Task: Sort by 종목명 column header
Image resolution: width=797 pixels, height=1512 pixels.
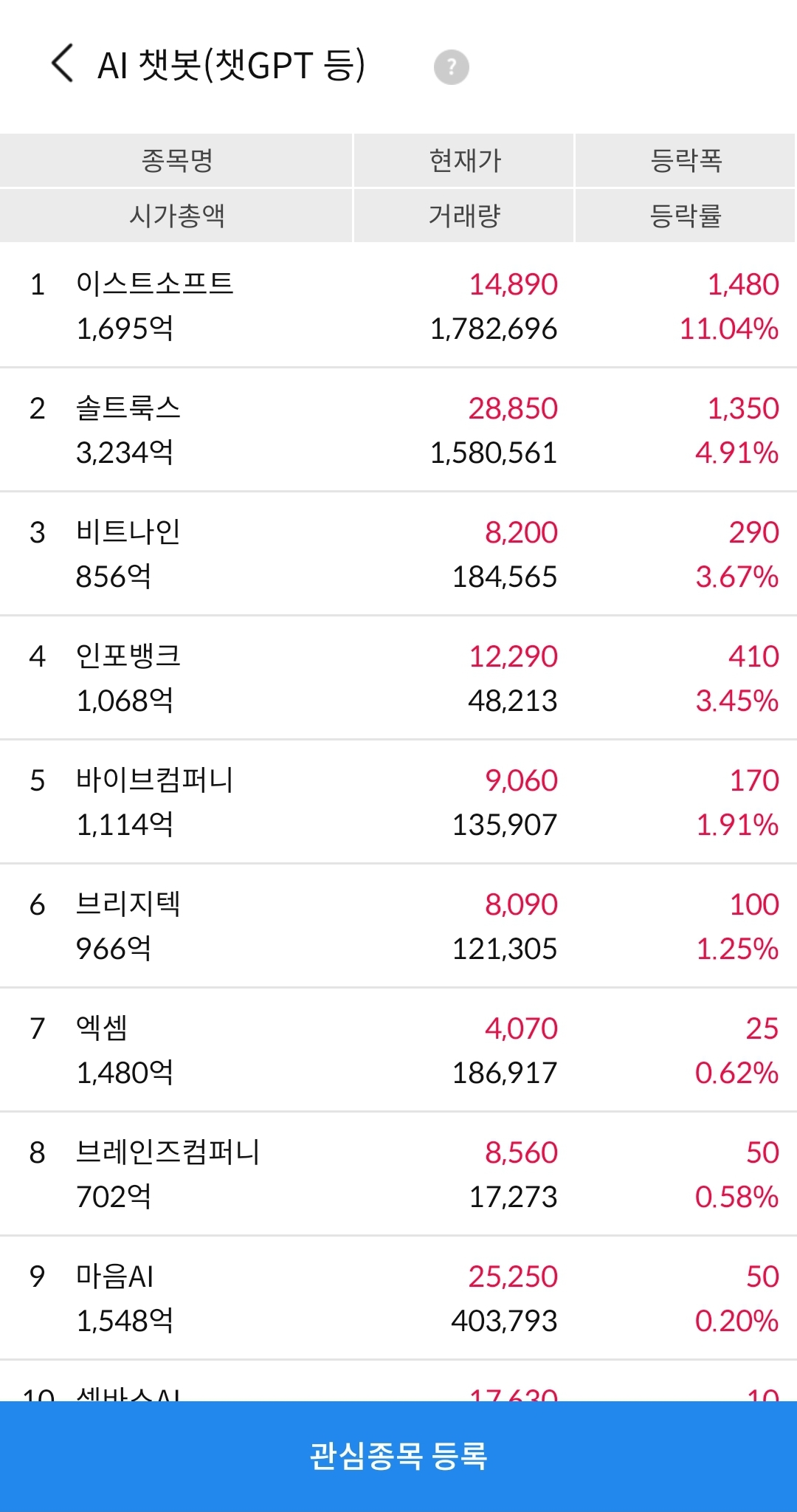Action: [176, 160]
